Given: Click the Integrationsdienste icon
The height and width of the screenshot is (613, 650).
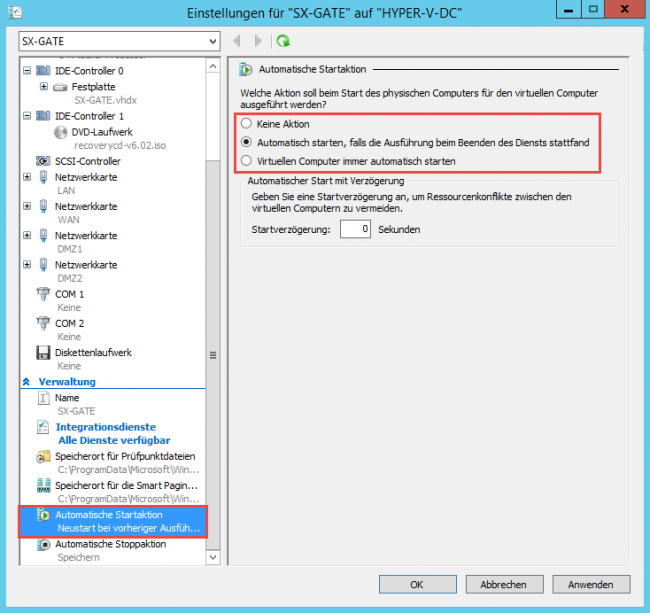Looking at the screenshot, I should coord(43,427).
